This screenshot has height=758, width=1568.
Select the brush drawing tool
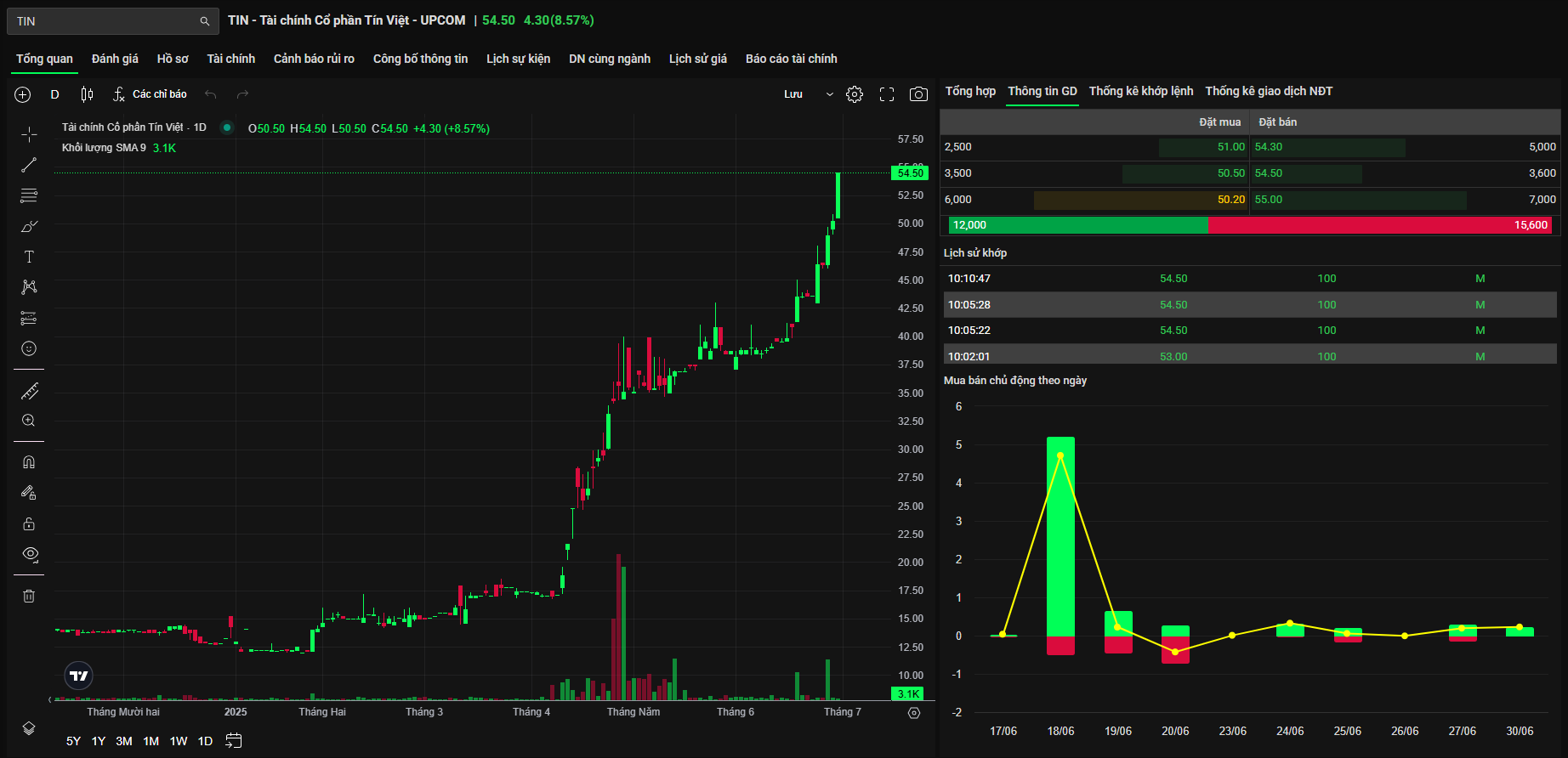tap(29, 226)
